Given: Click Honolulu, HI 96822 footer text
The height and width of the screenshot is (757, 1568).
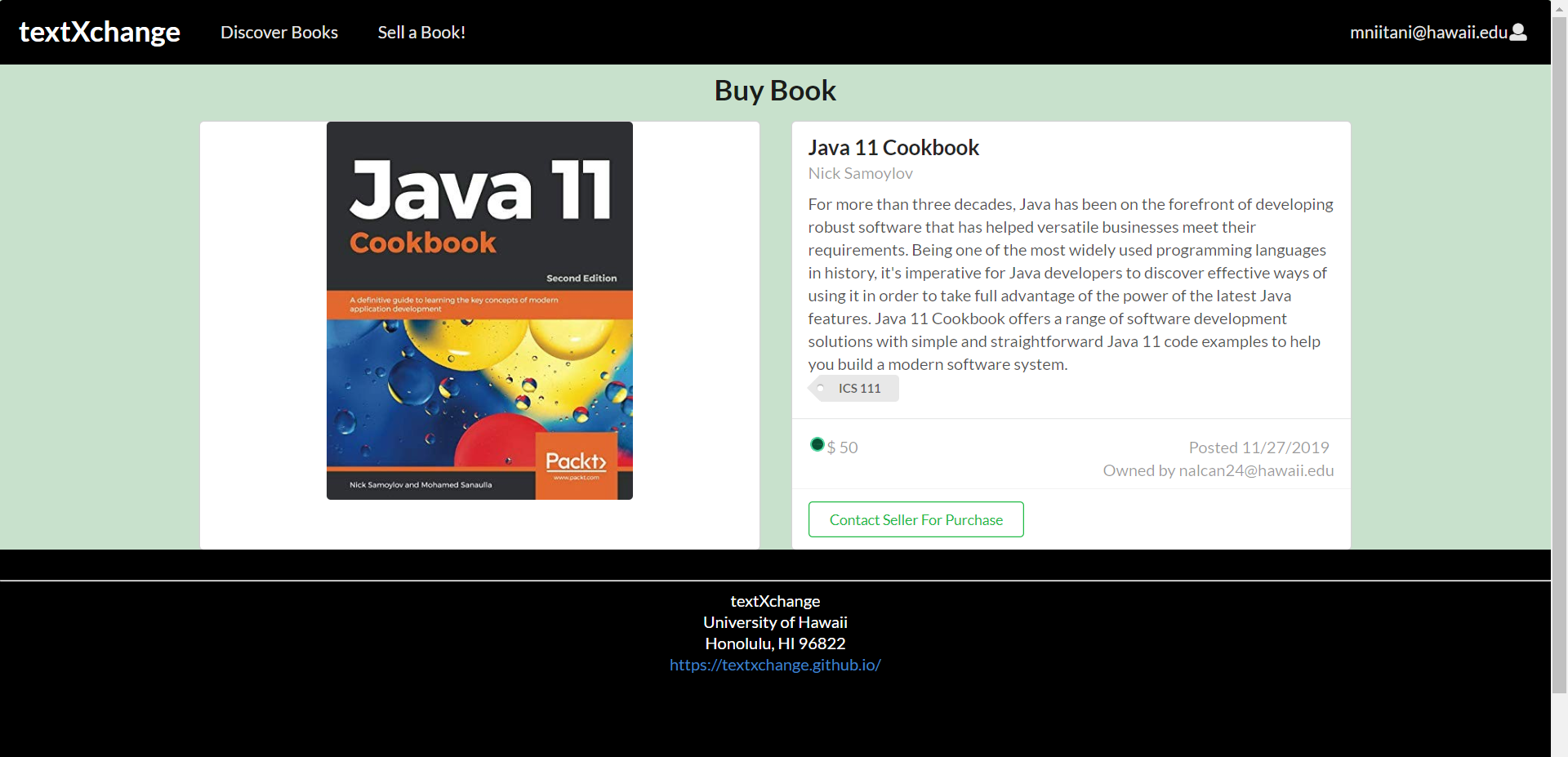Looking at the screenshot, I should (x=775, y=643).
